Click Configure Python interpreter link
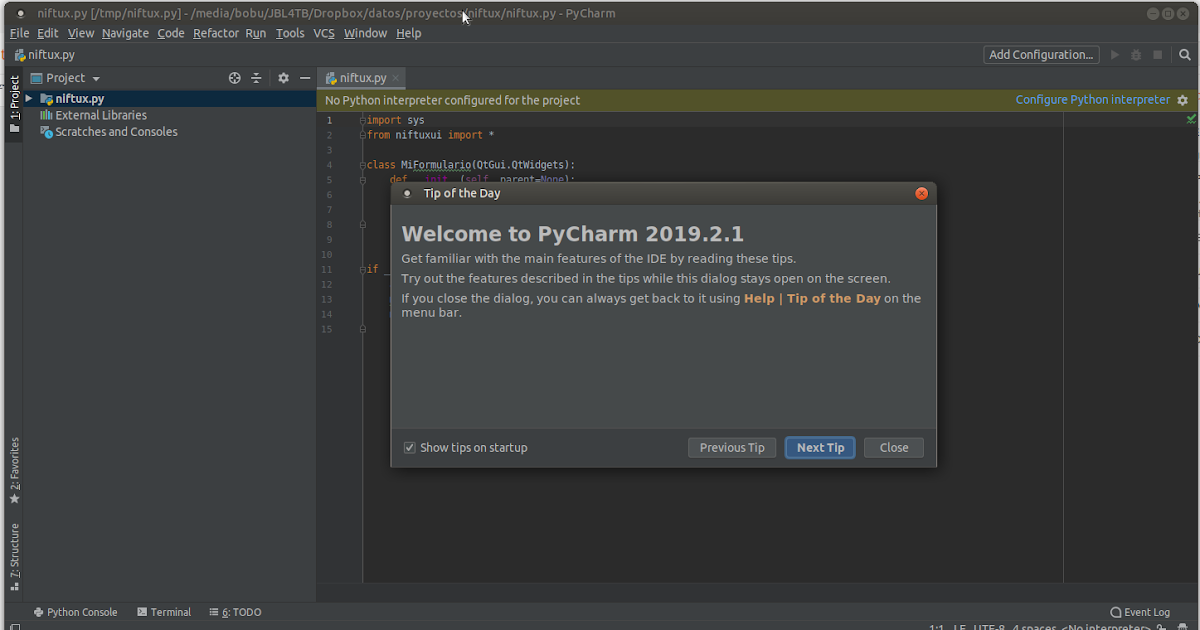The image size is (1200, 630). (1093, 99)
